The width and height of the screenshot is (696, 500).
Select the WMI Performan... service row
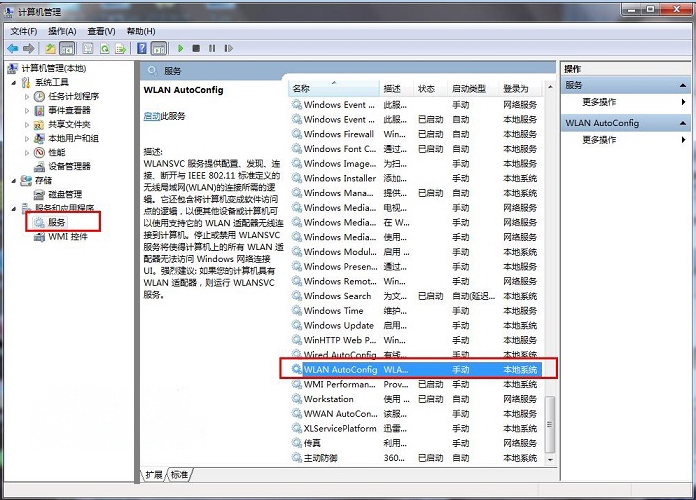416,384
